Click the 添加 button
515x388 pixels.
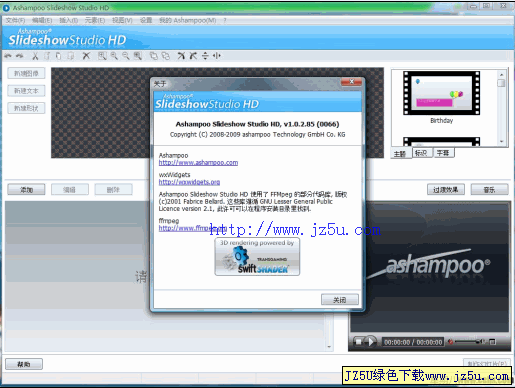coord(26,190)
